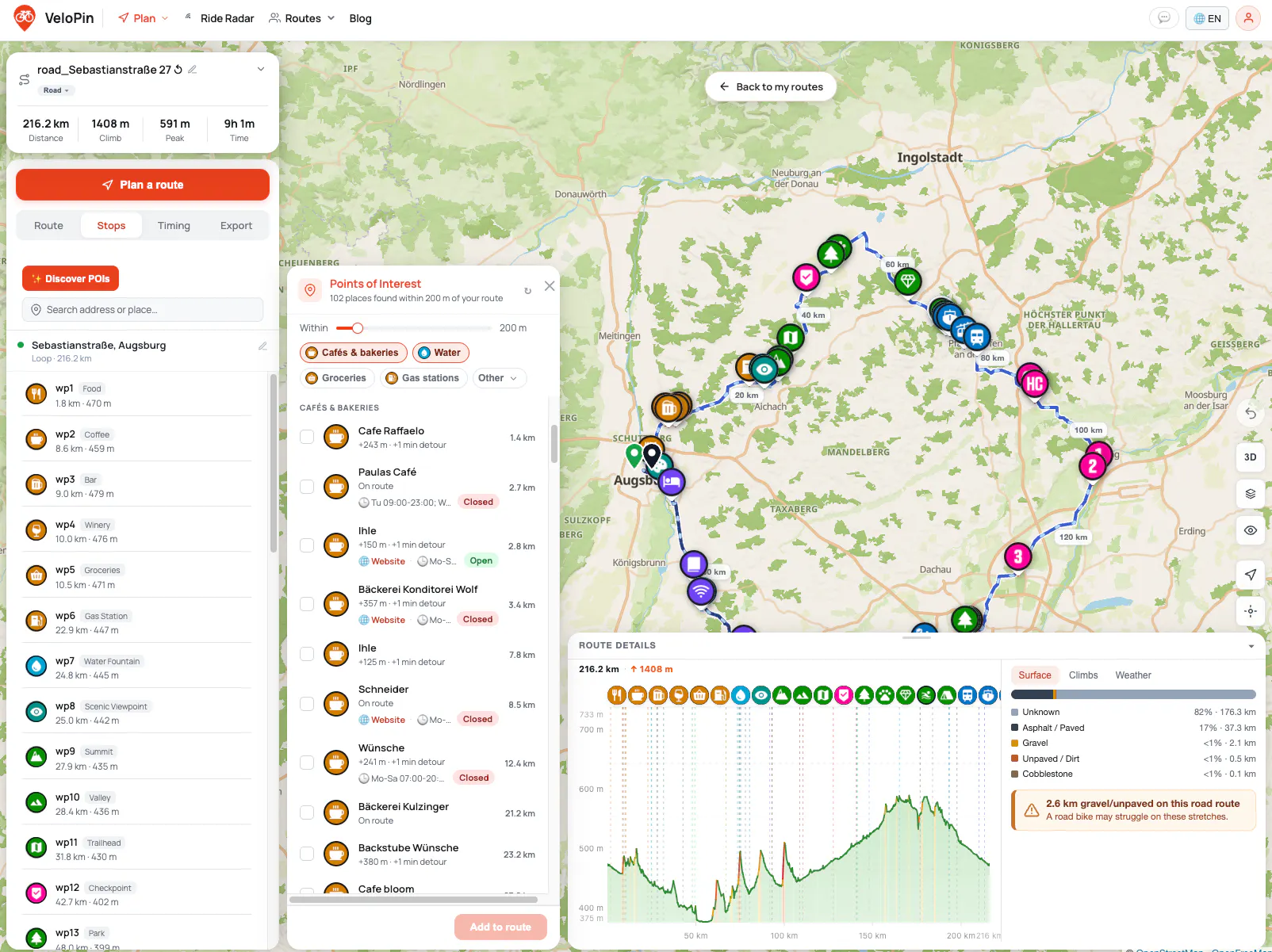Open the user profile icon

click(1247, 18)
